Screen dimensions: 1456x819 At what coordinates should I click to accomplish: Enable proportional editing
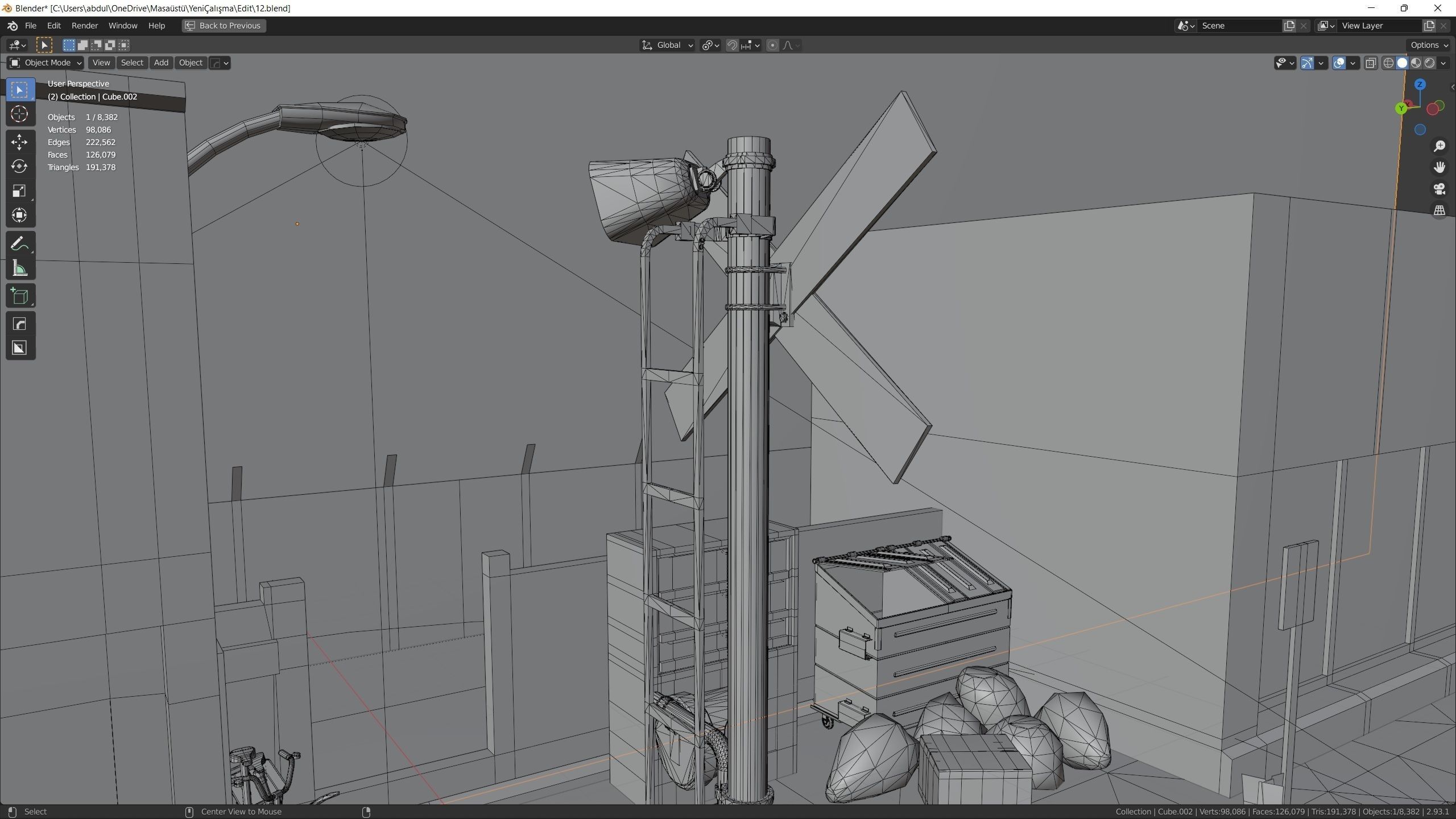tap(772, 45)
